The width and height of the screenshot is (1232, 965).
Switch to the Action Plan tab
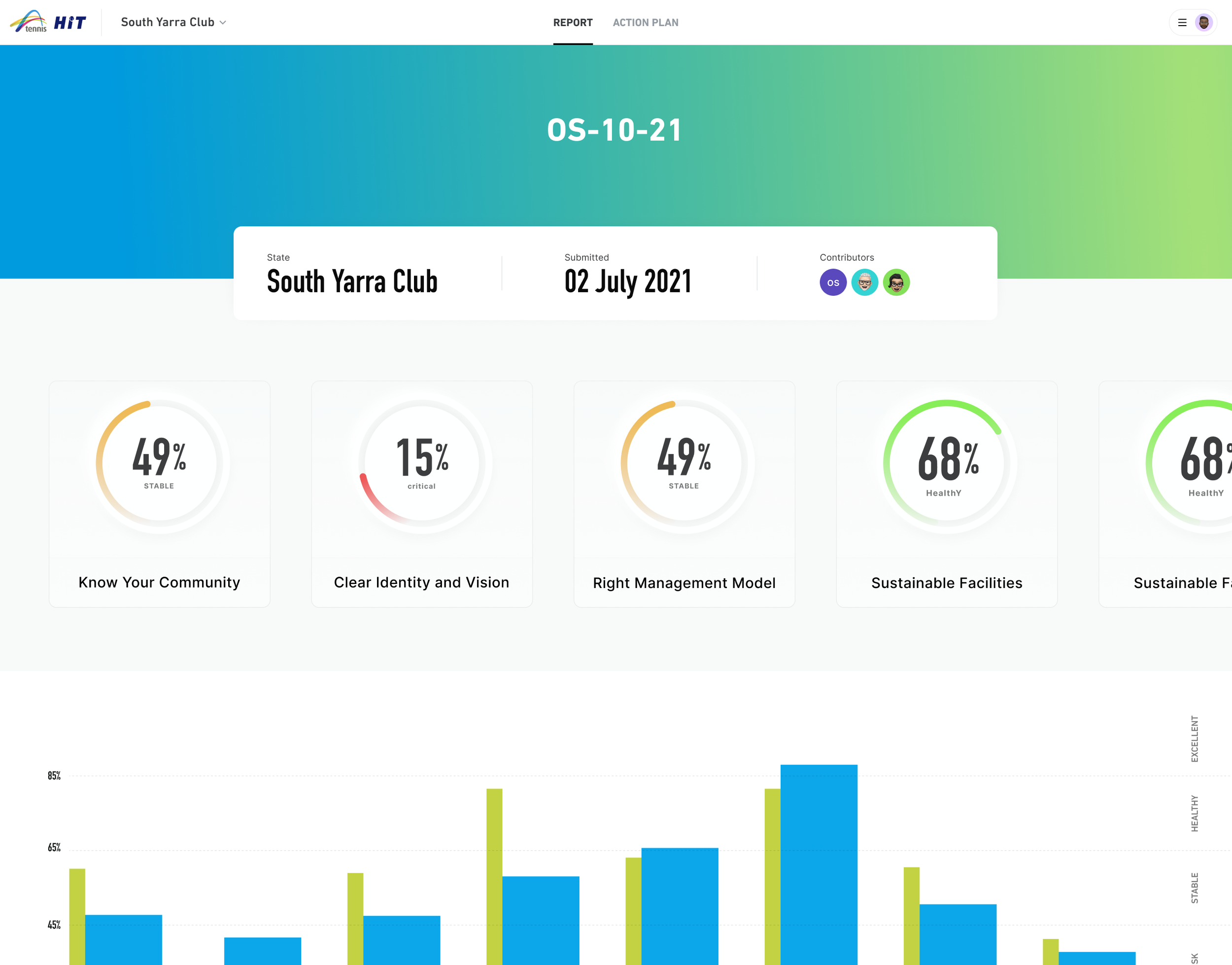[645, 23]
